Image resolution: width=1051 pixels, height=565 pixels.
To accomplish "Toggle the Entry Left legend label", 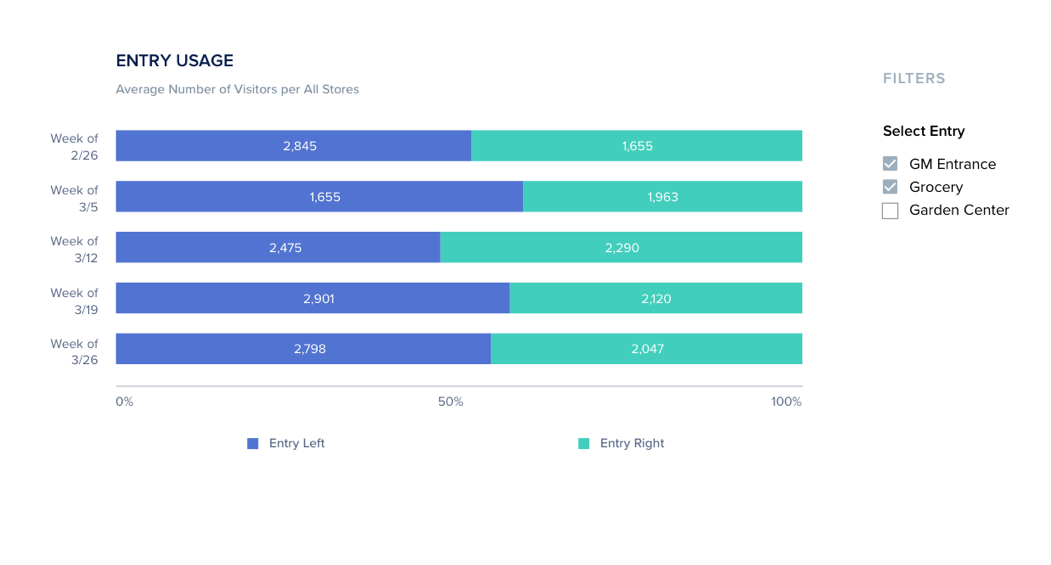I will pyautogui.click(x=297, y=444).
